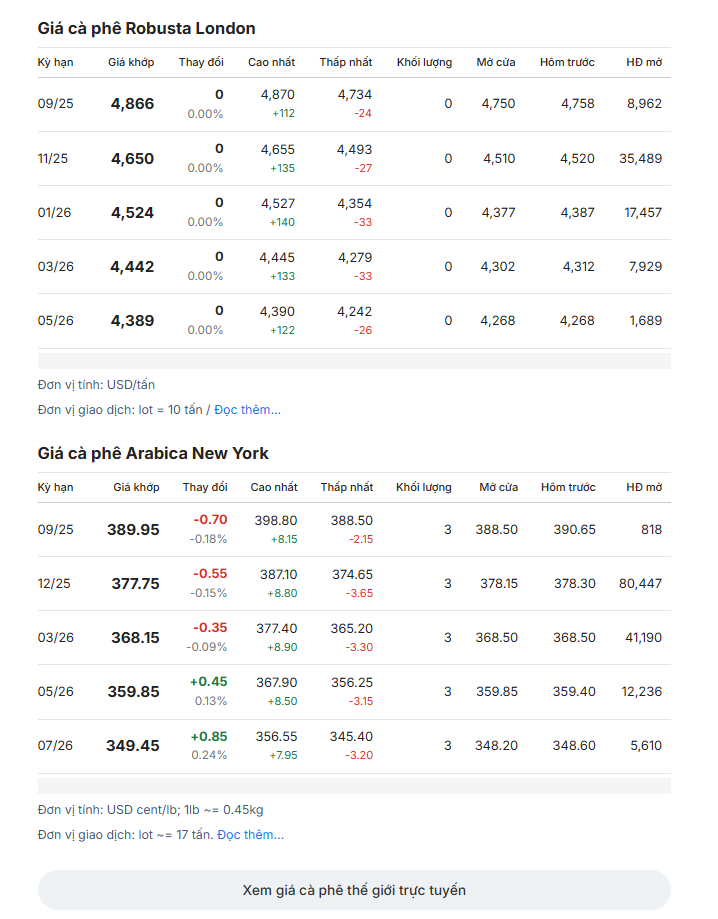The width and height of the screenshot is (718, 919).
Task: Click Arabica change value -0.35
Action: (210, 627)
